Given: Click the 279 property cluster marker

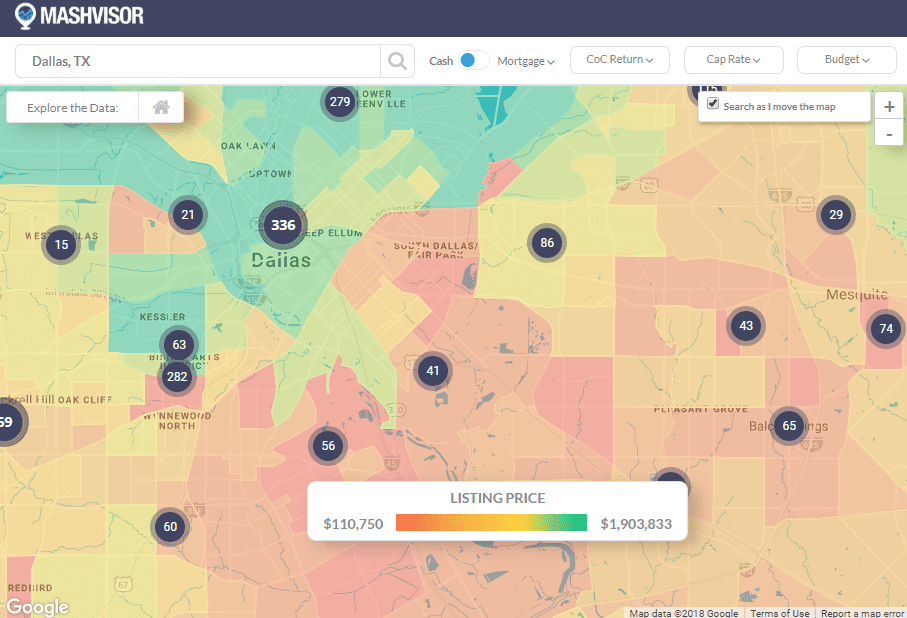Looking at the screenshot, I should coord(340,101).
